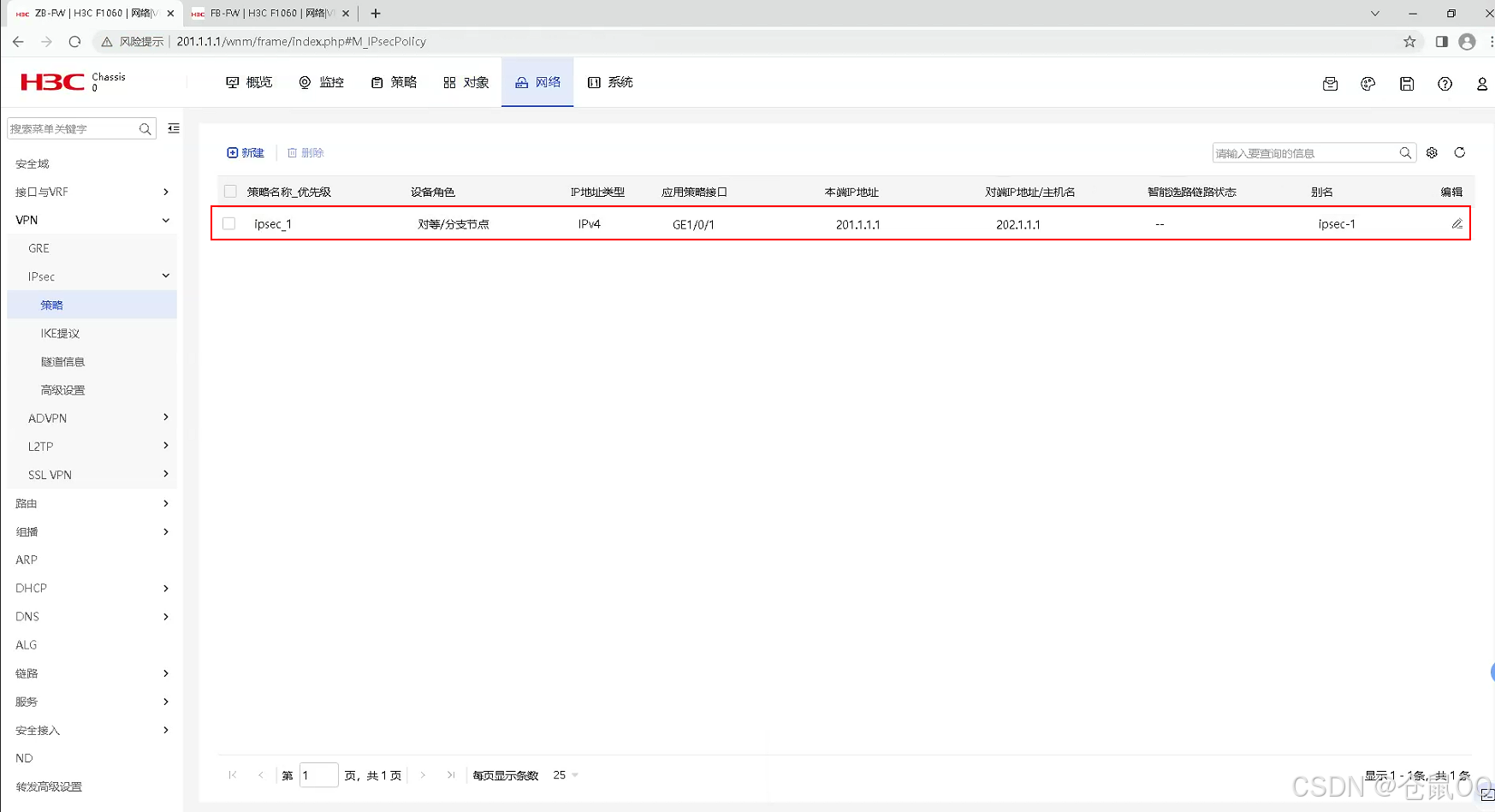Image resolution: width=1495 pixels, height=812 pixels.
Task: Click the 删除 (Delete) button
Action: (306, 152)
